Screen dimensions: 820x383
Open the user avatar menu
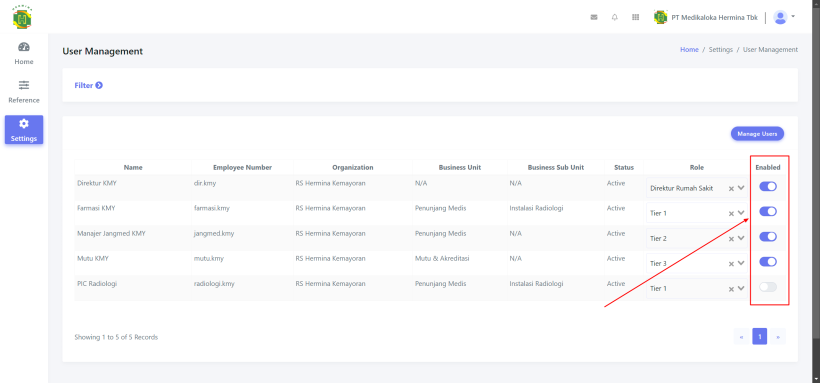pos(784,17)
